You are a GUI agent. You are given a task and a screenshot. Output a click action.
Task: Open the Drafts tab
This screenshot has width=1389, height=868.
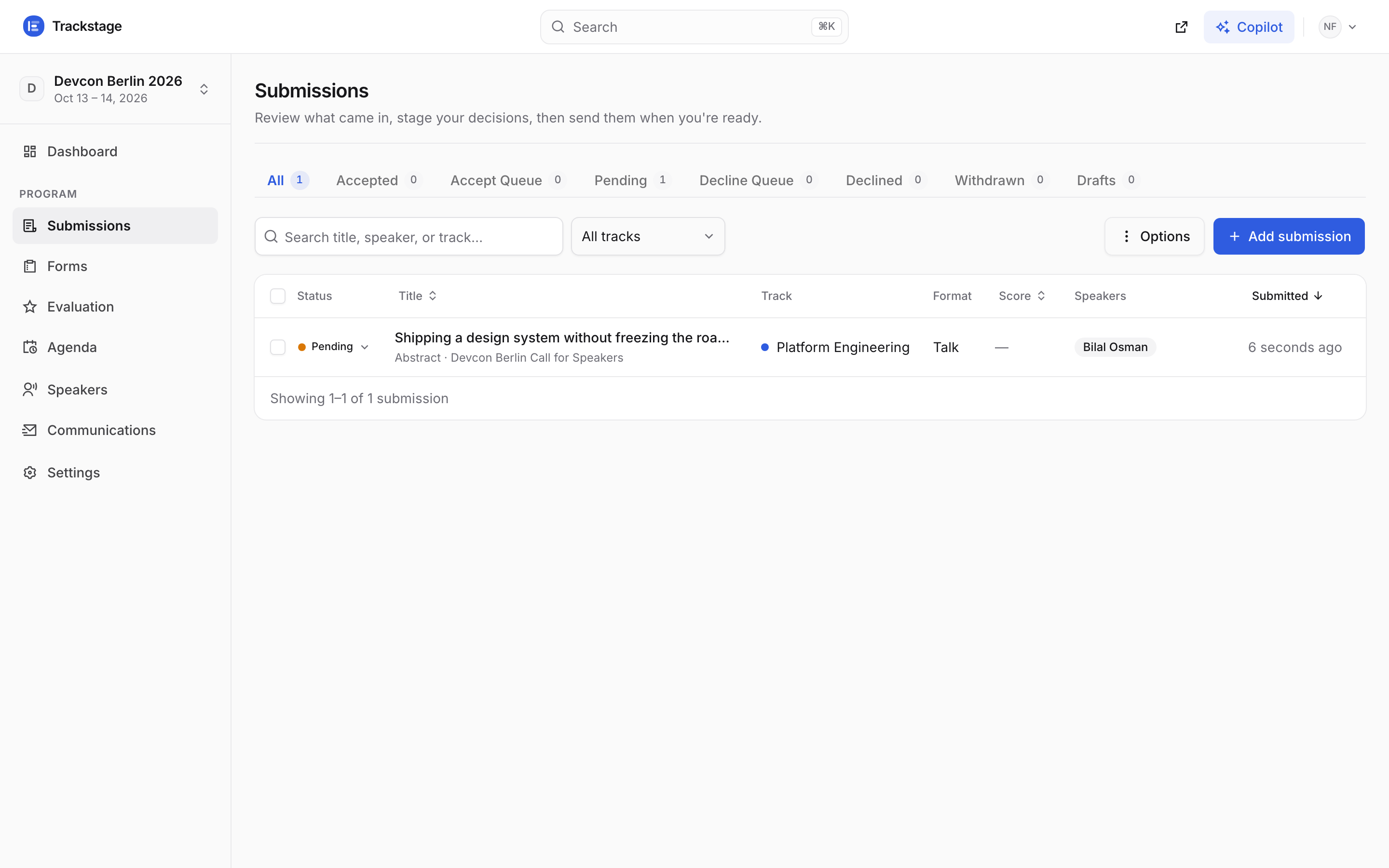[1108, 180]
